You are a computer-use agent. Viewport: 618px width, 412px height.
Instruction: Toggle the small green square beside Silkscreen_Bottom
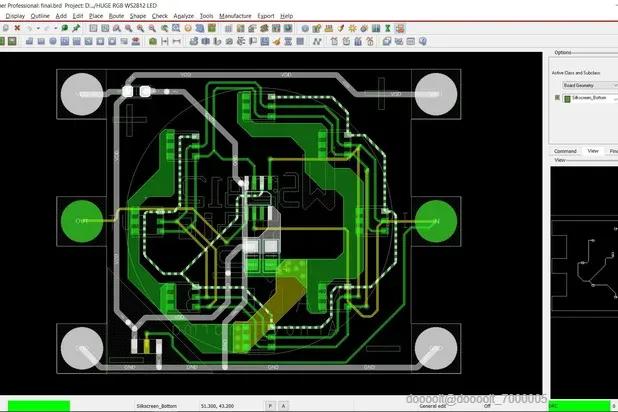click(557, 97)
